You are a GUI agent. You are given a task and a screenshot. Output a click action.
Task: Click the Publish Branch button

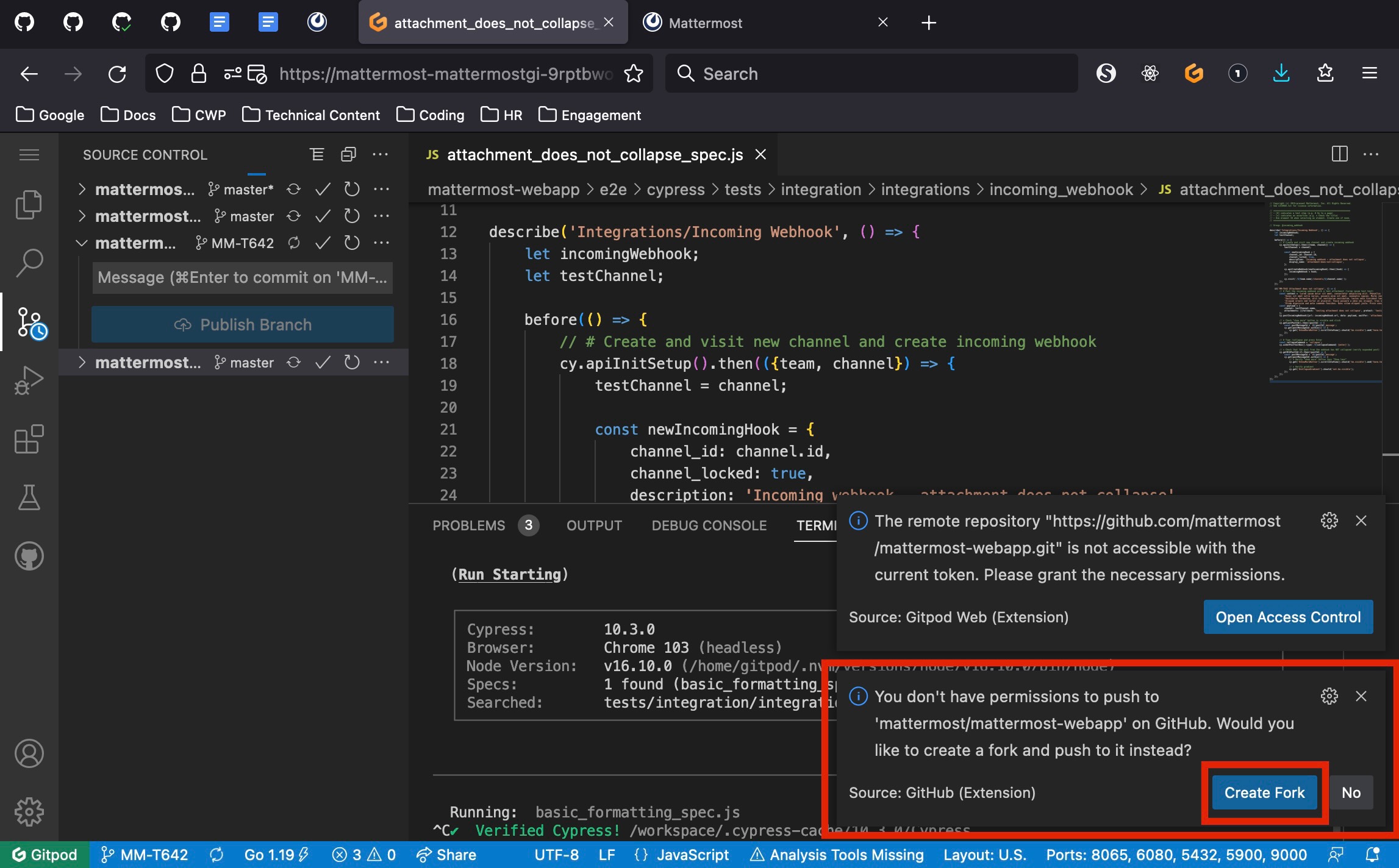click(243, 324)
